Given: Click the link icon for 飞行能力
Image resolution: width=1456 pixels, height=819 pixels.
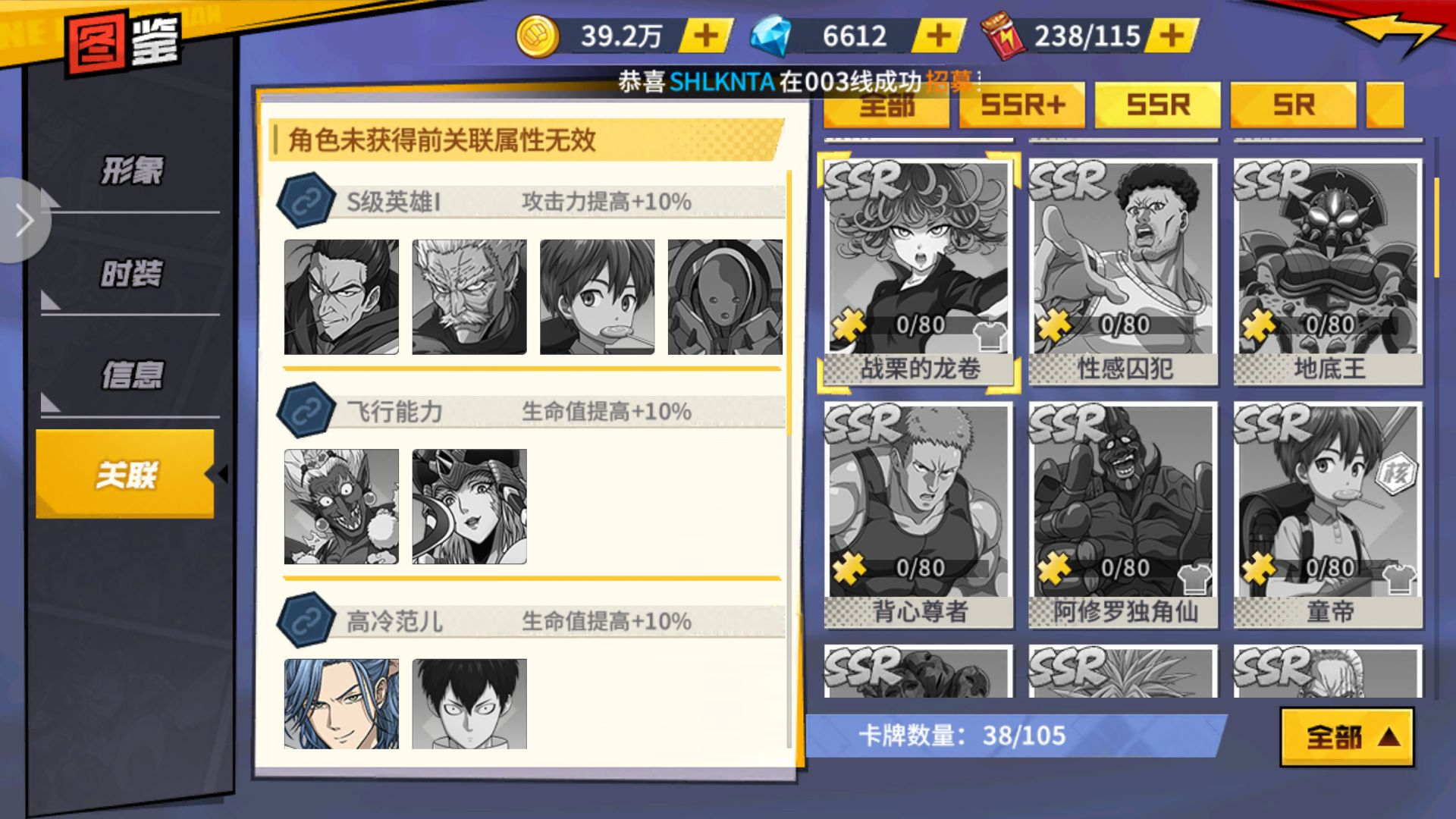Looking at the screenshot, I should click(x=306, y=411).
